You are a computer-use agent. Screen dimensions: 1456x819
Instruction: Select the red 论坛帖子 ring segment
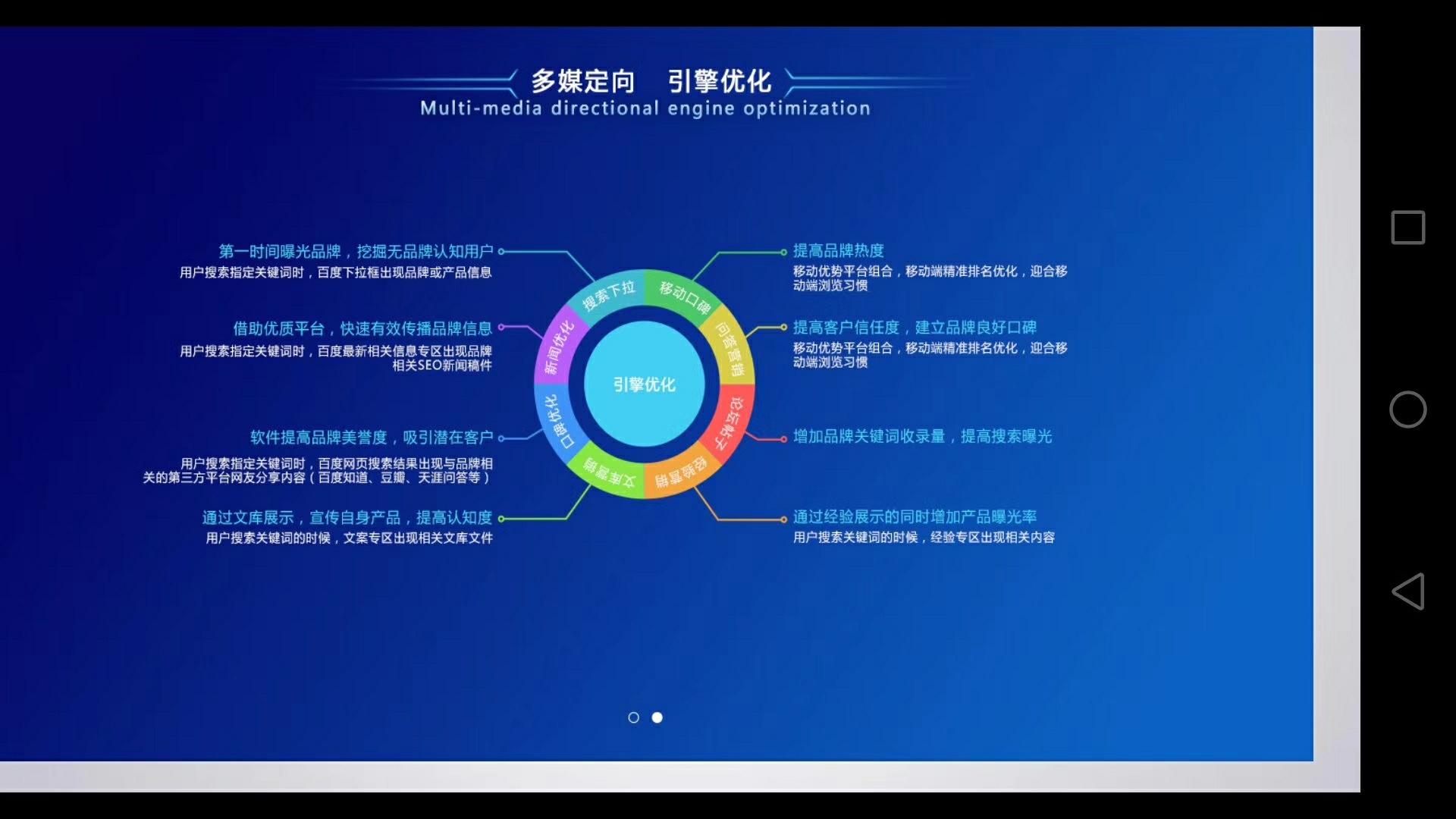(x=731, y=422)
